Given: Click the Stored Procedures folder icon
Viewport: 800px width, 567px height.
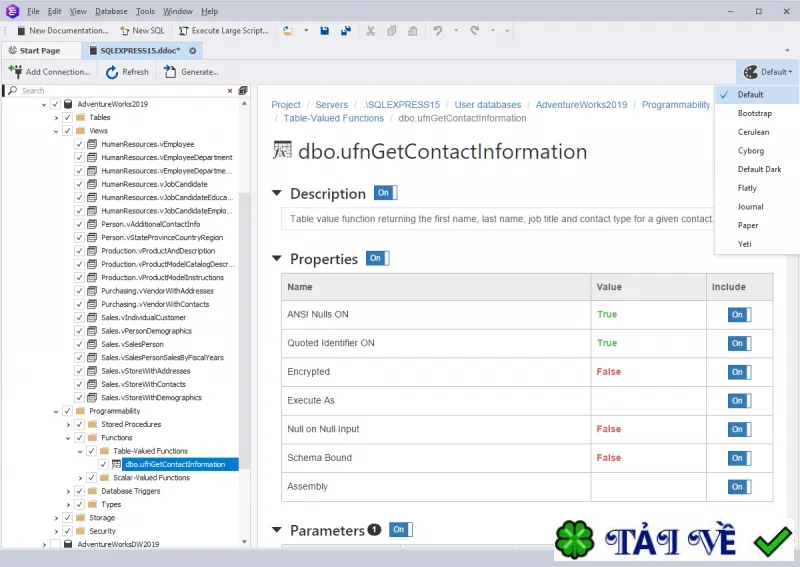Looking at the screenshot, I should coord(92,424).
